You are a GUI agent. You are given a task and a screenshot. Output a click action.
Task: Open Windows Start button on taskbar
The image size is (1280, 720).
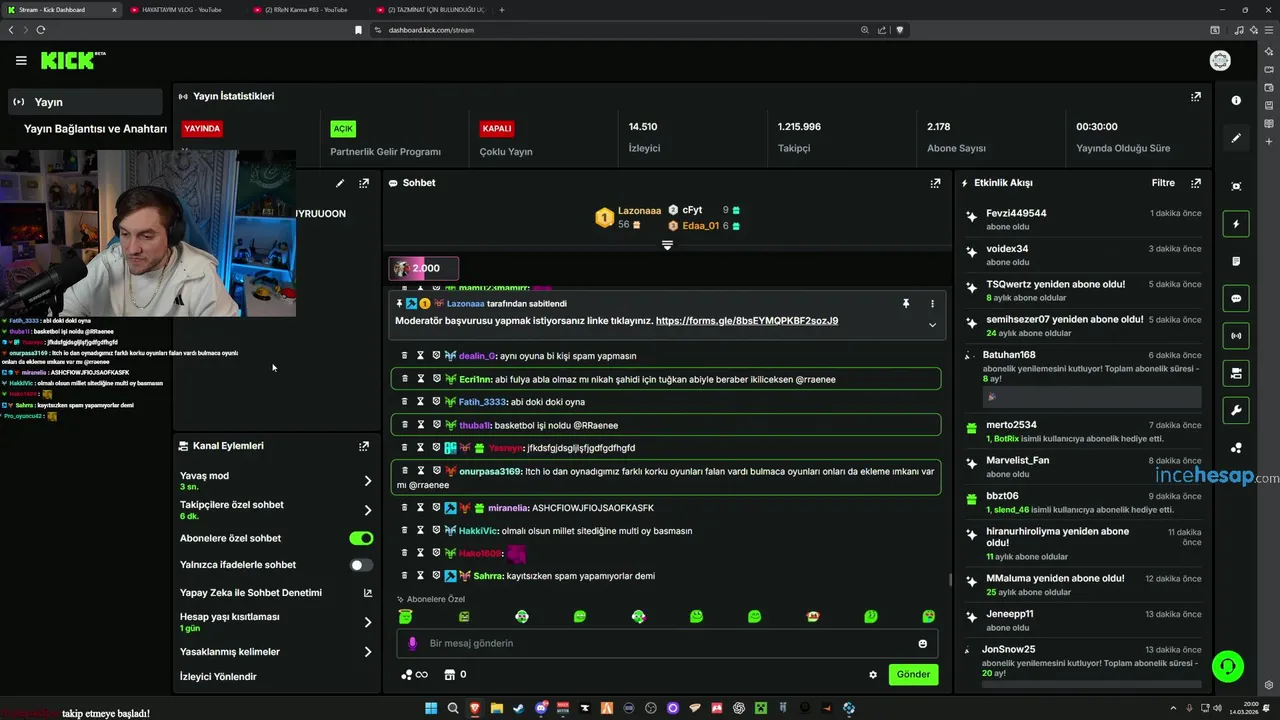click(x=431, y=708)
